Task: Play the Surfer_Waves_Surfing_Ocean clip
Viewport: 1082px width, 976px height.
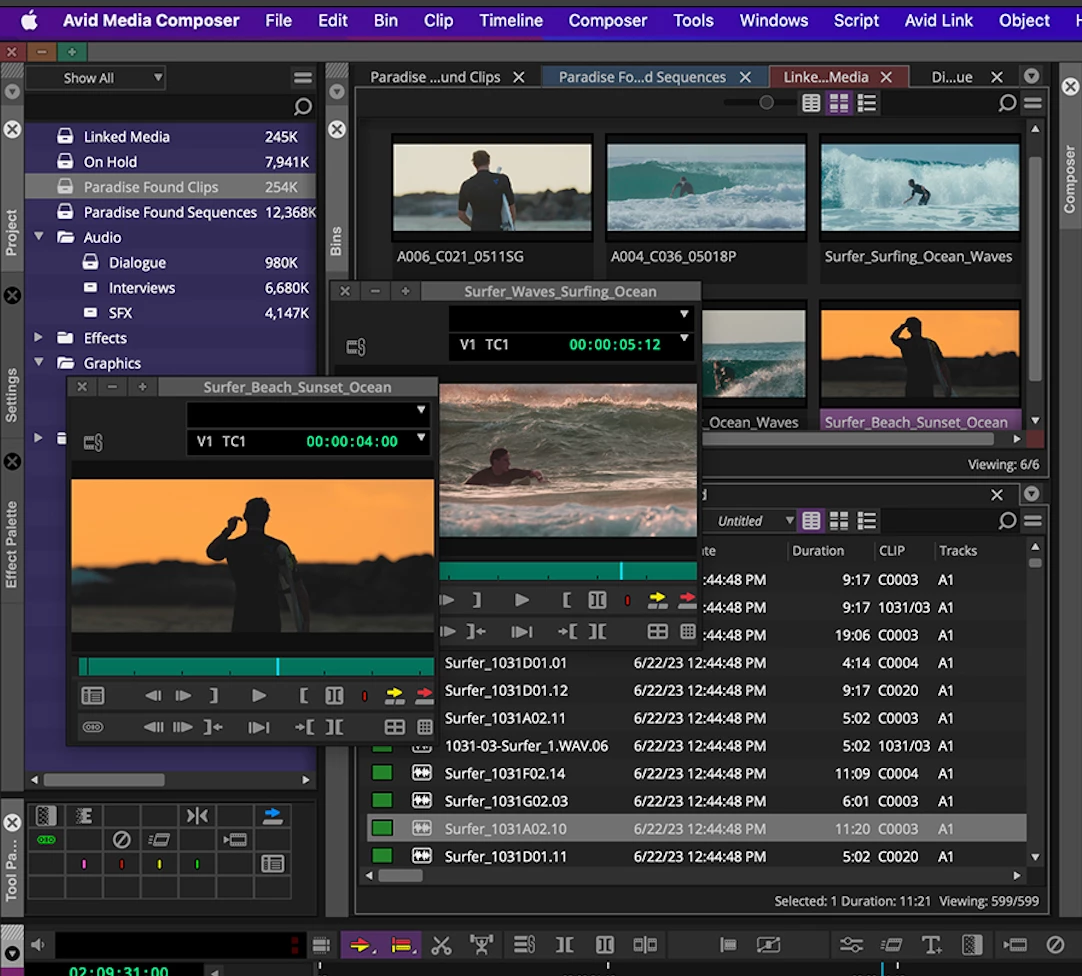Action: pos(522,601)
